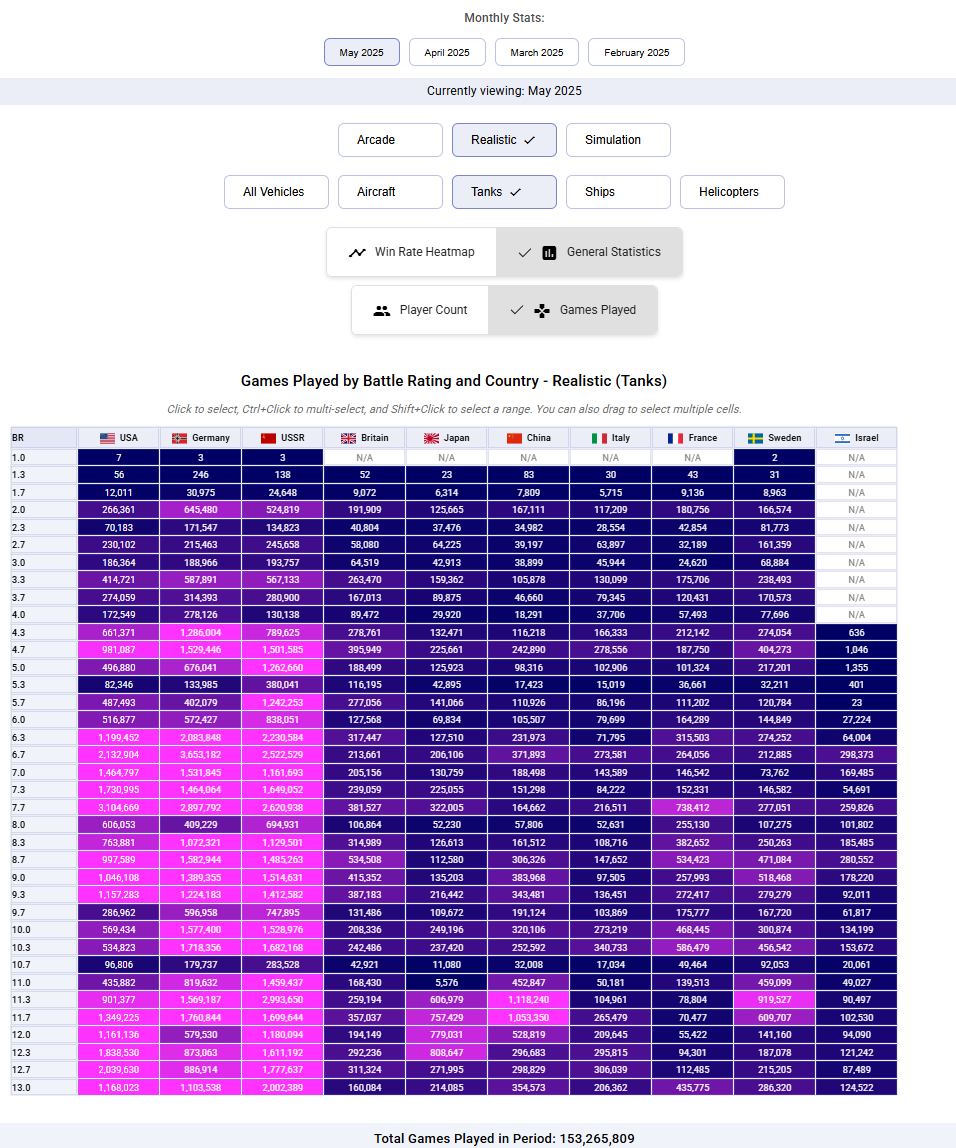Select China cell showing 1,118,240

click(529, 1000)
